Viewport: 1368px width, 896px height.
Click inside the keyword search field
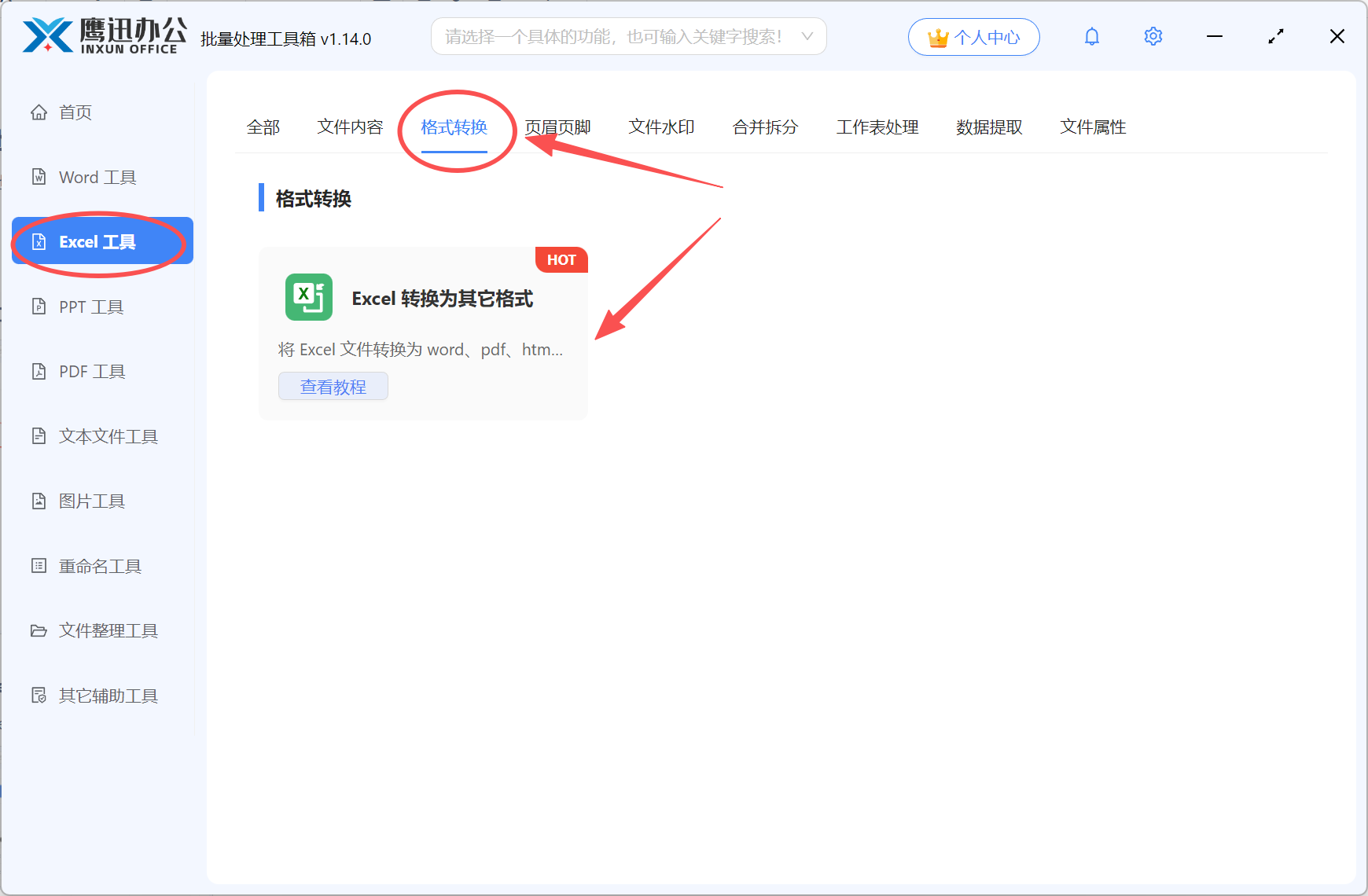coord(613,36)
